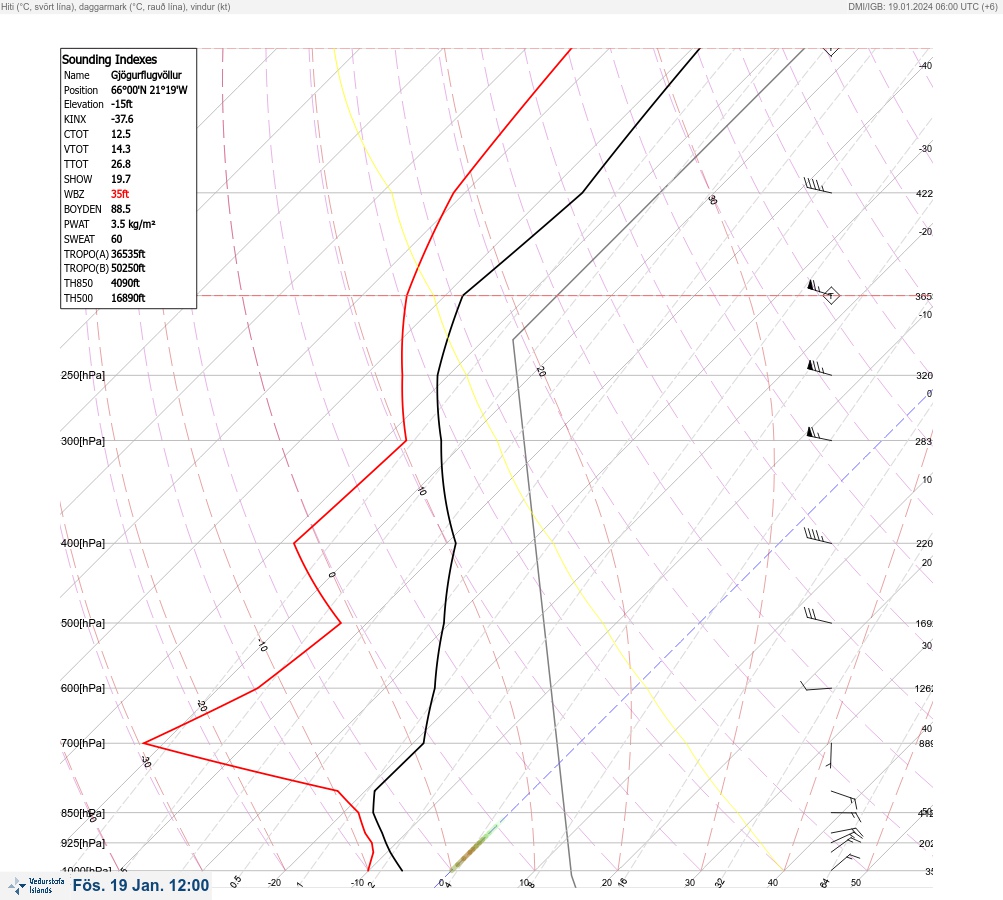Click the TTOT value '26.8'
1003x900 pixels.
tap(121, 164)
